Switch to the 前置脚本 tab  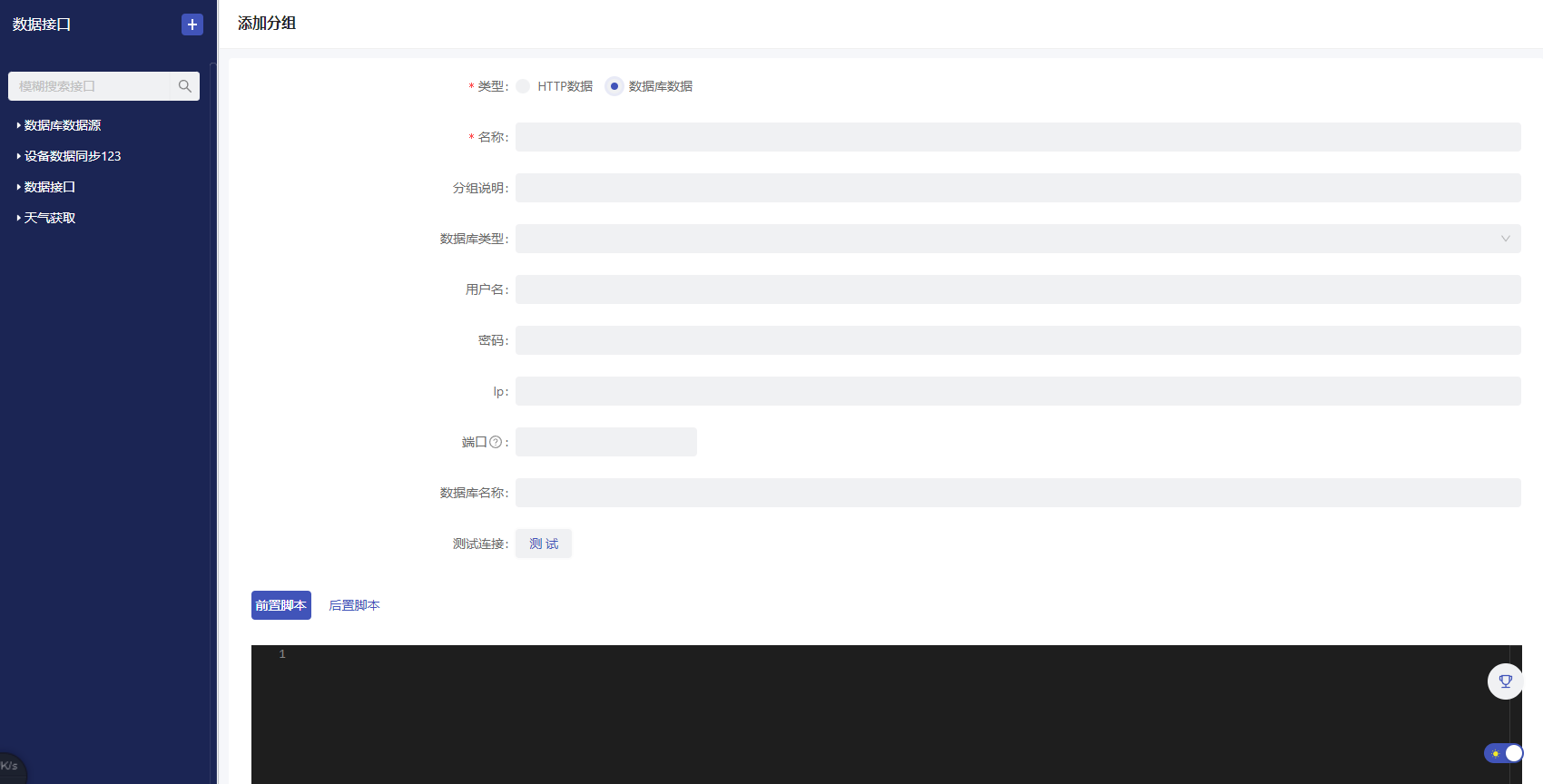tap(281, 605)
